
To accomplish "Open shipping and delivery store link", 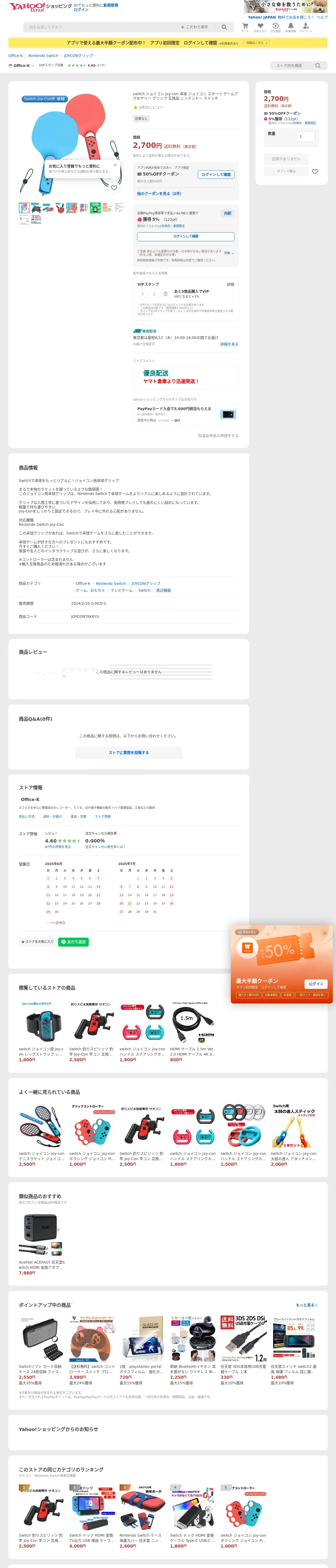I will point(52,817).
